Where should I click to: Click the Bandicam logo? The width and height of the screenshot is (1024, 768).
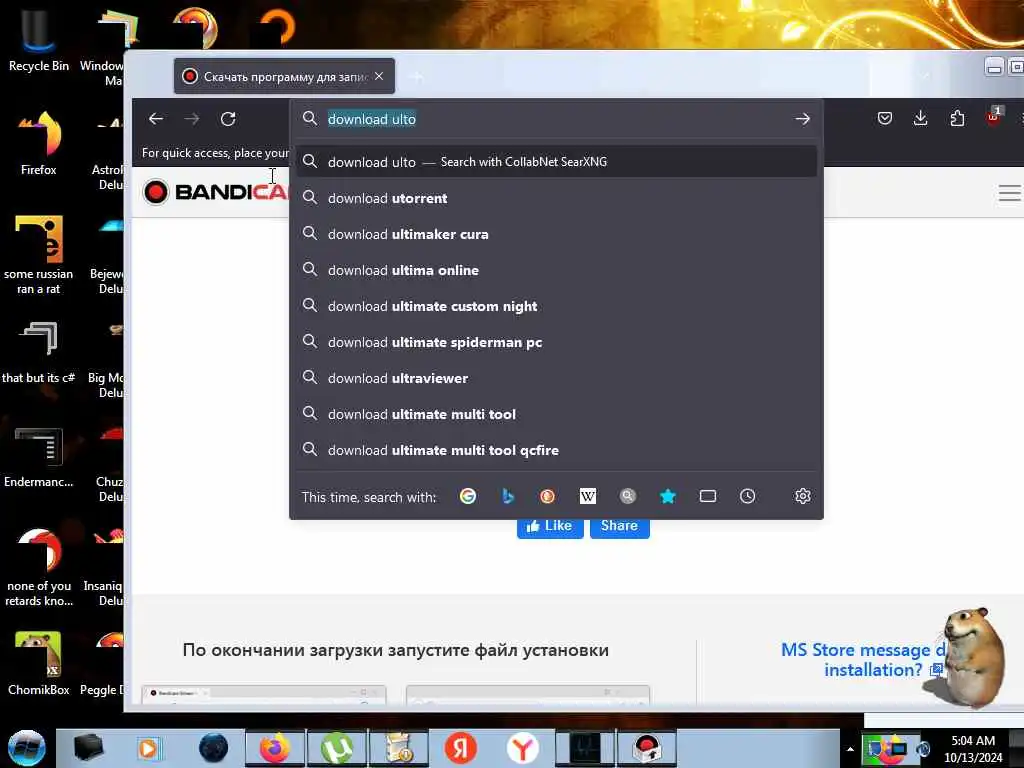coord(216,192)
